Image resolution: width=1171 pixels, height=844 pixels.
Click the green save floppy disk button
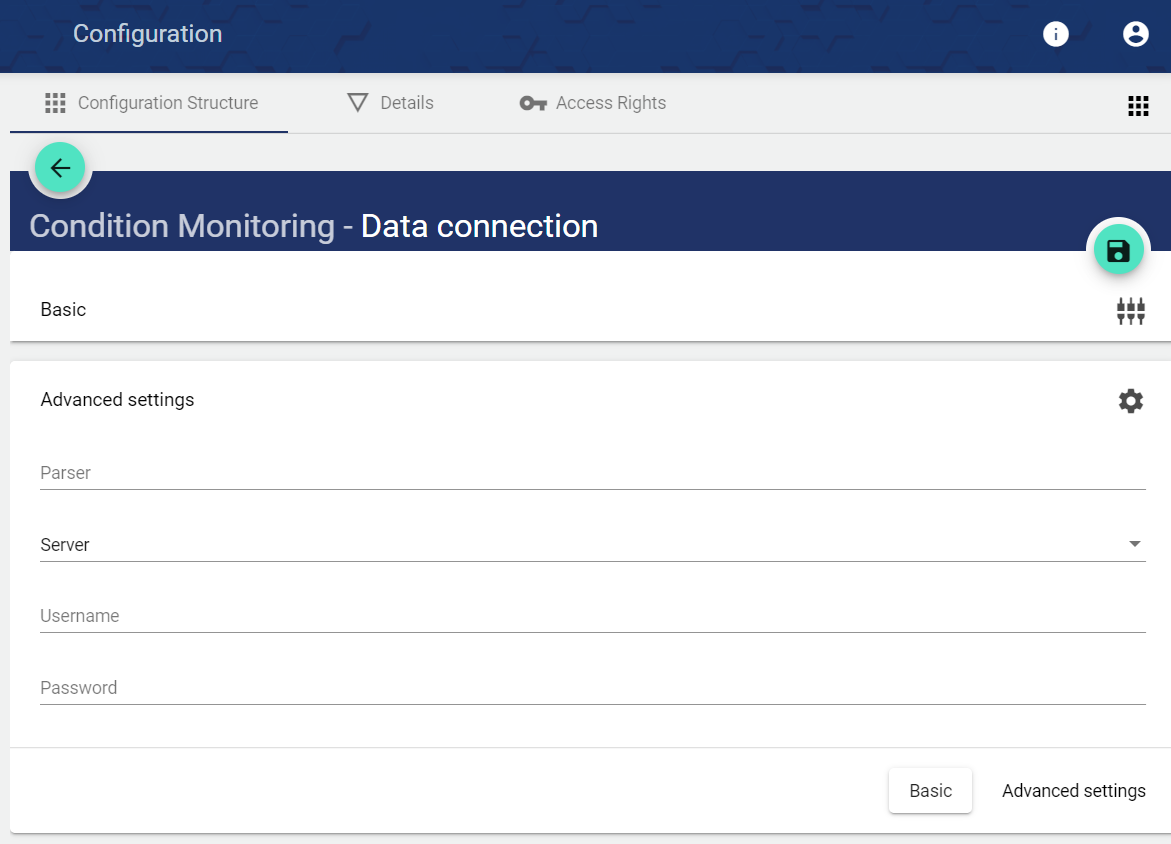[x=1118, y=250]
